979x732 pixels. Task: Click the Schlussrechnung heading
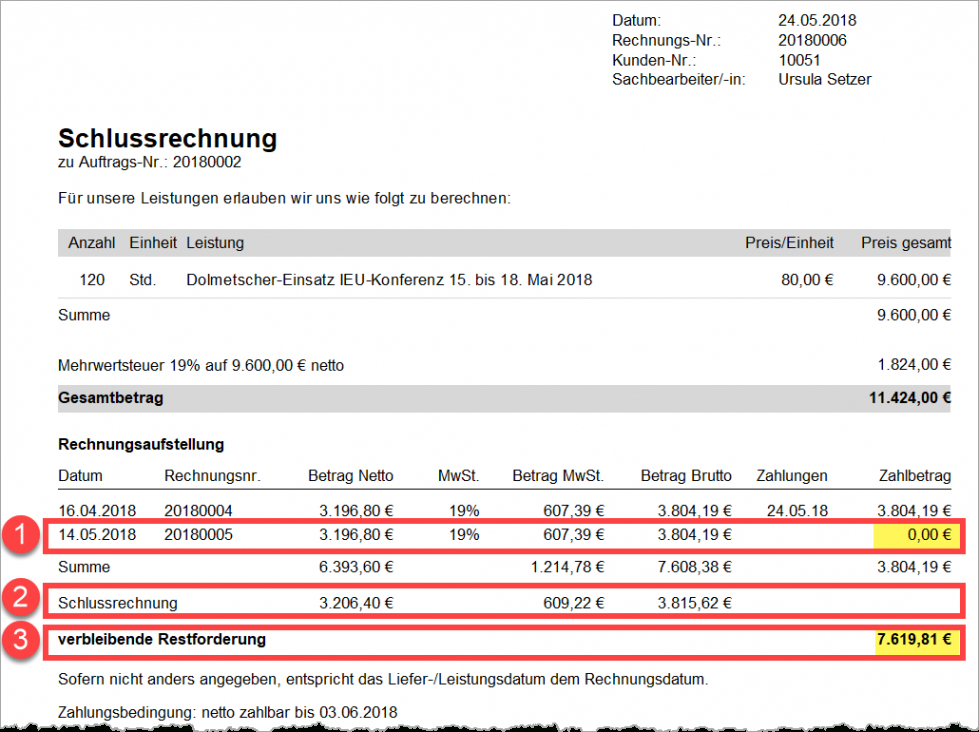167,138
